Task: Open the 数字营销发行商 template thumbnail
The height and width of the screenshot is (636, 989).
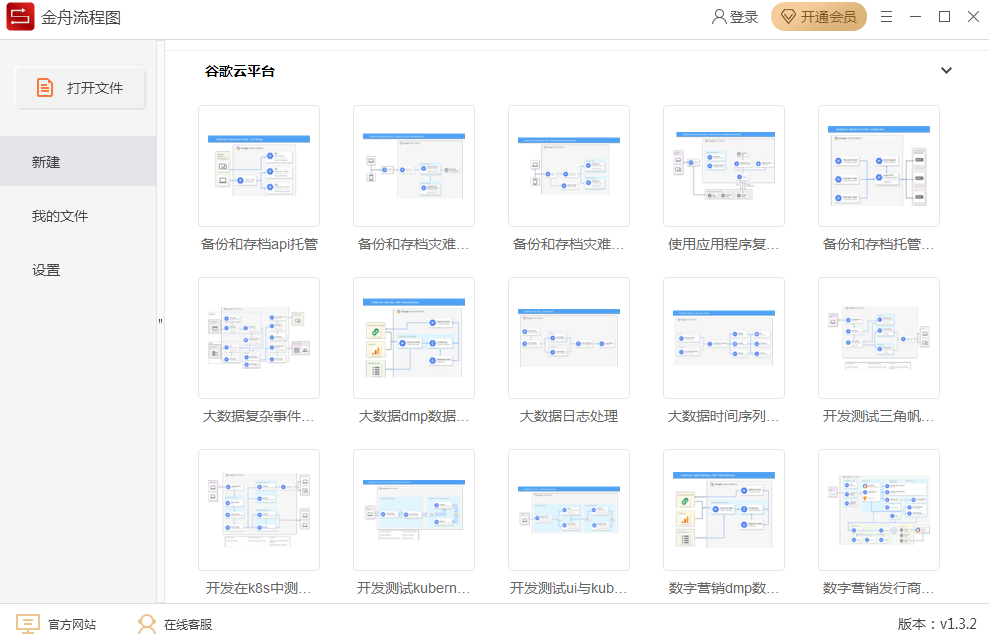Action: coord(879,510)
